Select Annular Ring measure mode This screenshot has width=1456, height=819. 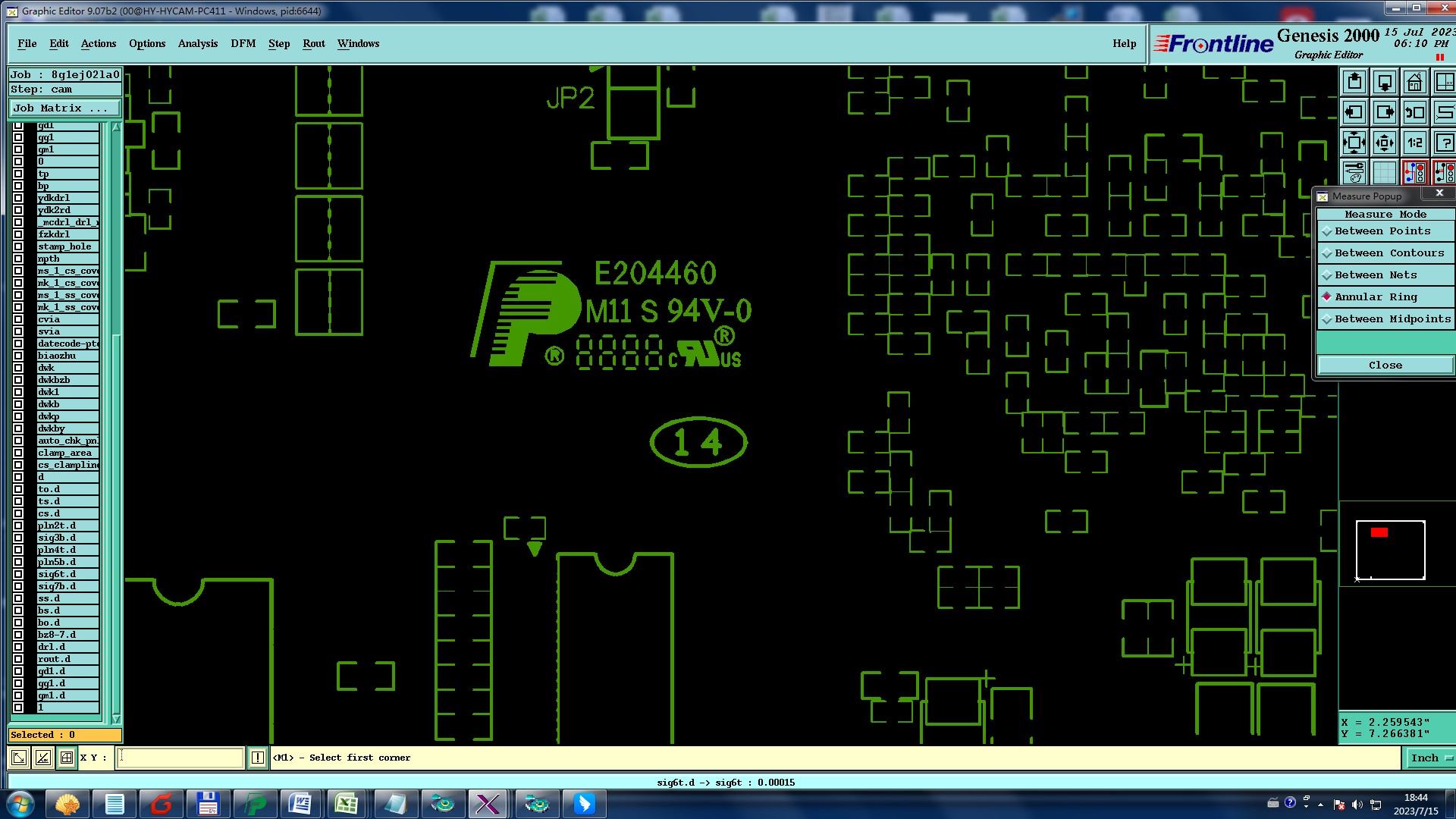1376,297
